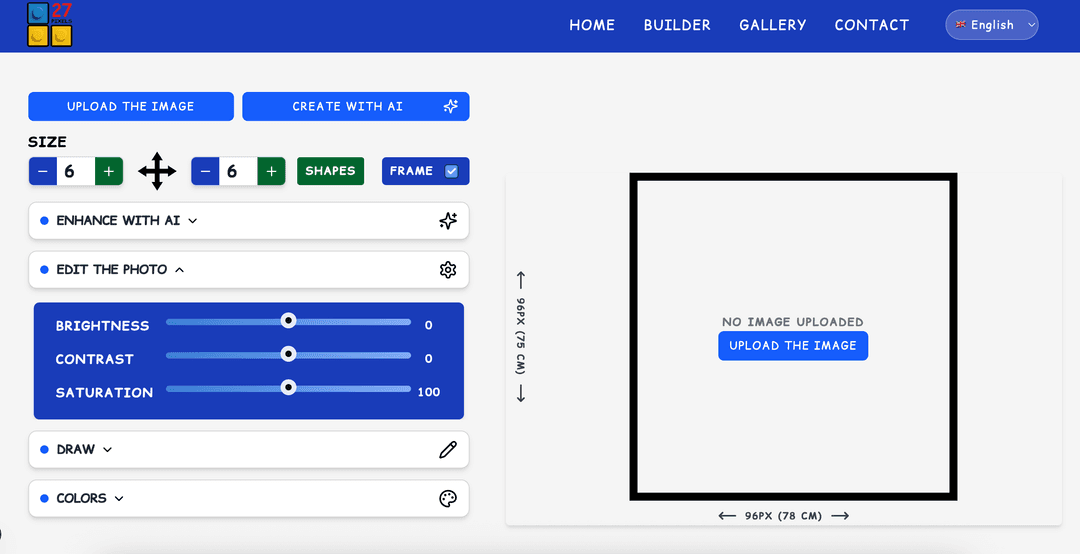Toggle the Frame checkbox
Screen dimensions: 1080x554
(451, 171)
